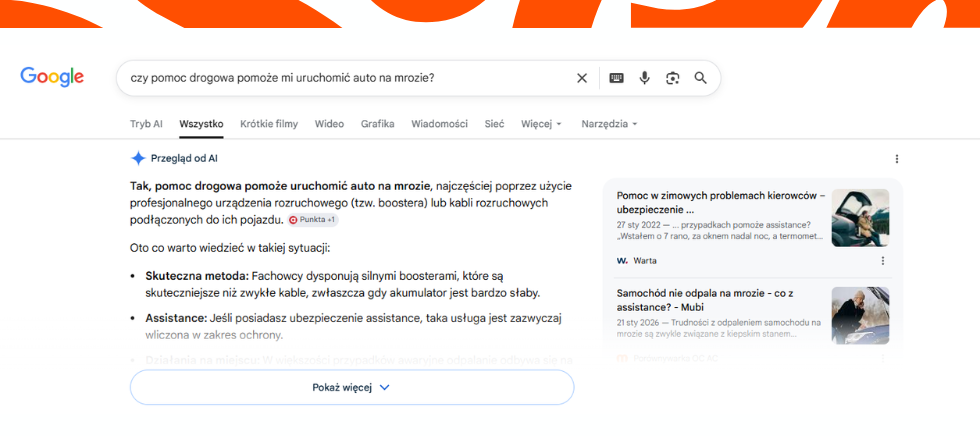The image size is (980, 436).
Task: Click the Warta article thumbnail image
Action: point(860,218)
